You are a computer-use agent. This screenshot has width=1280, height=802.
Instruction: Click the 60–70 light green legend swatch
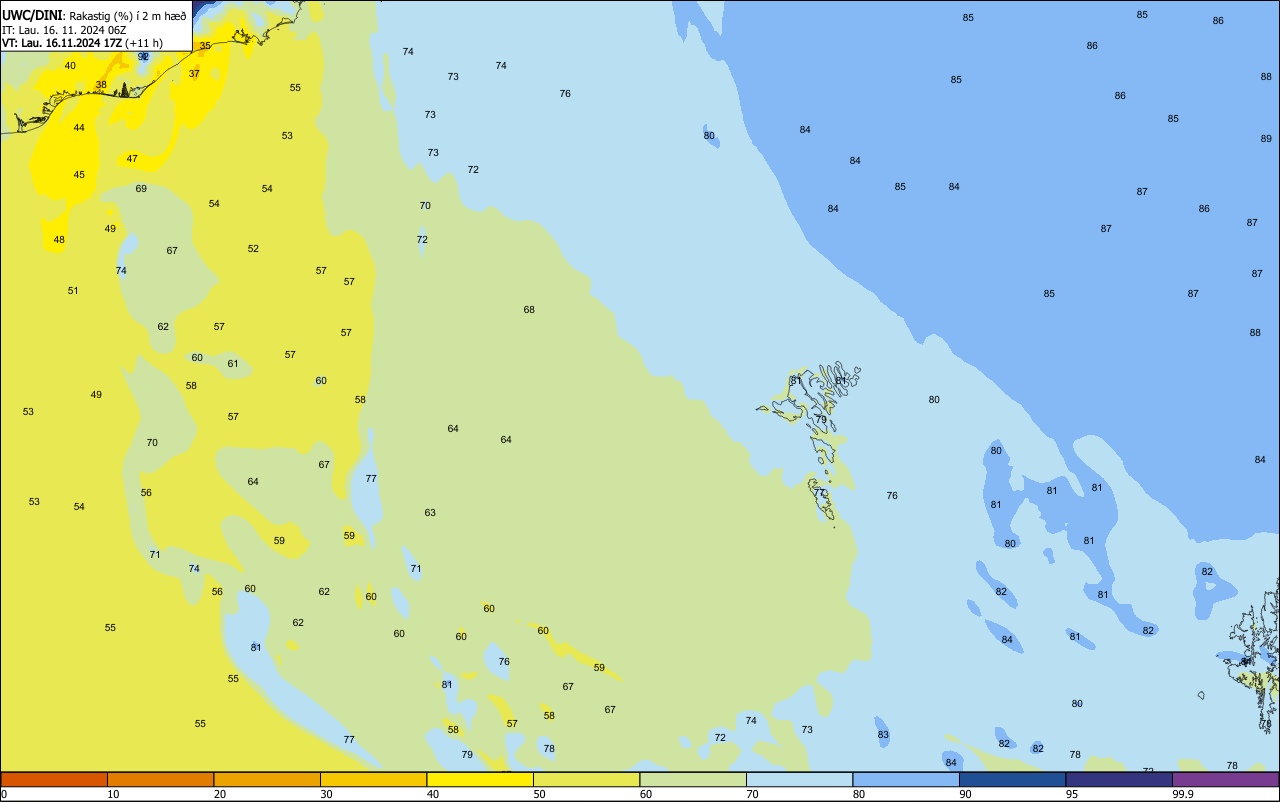click(693, 779)
